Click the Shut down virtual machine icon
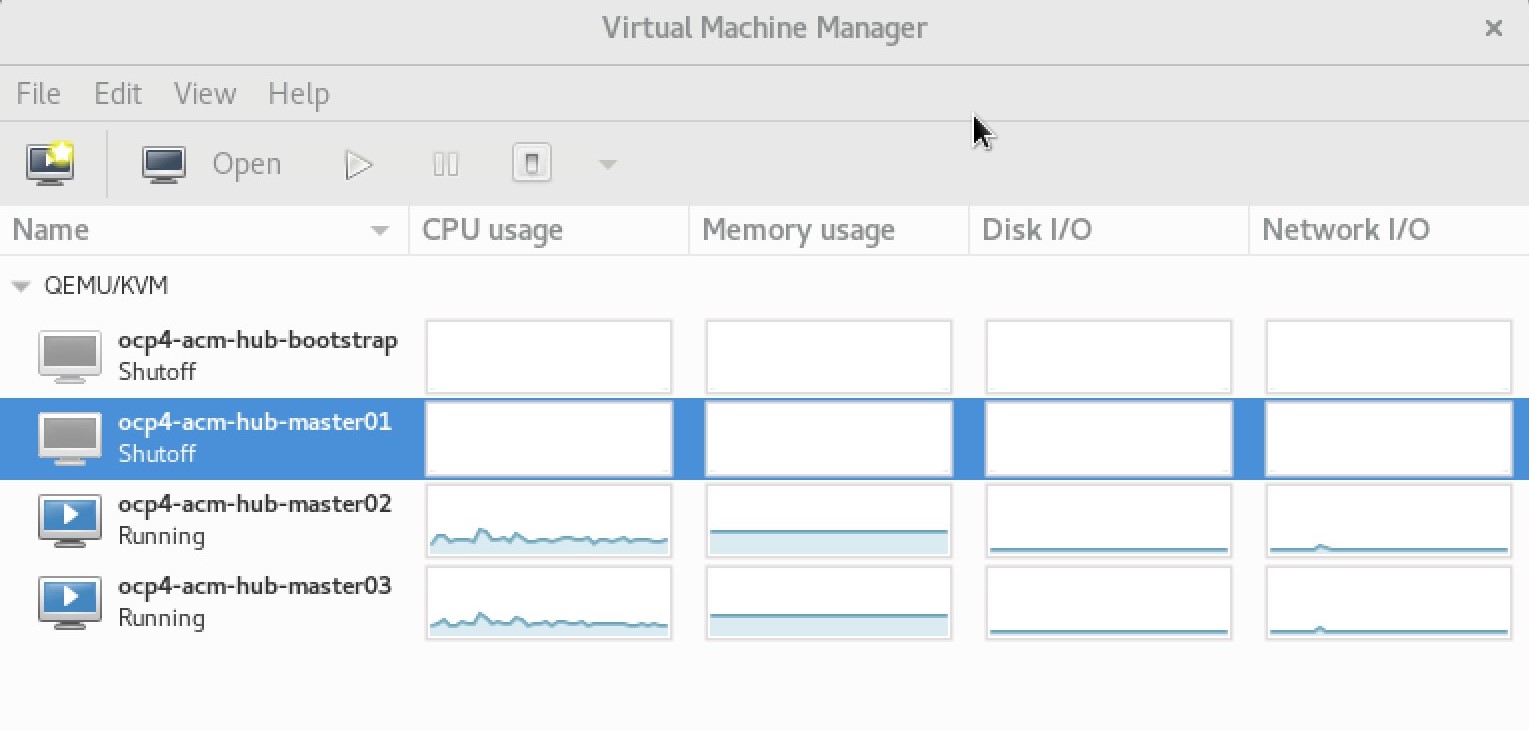 [x=532, y=163]
